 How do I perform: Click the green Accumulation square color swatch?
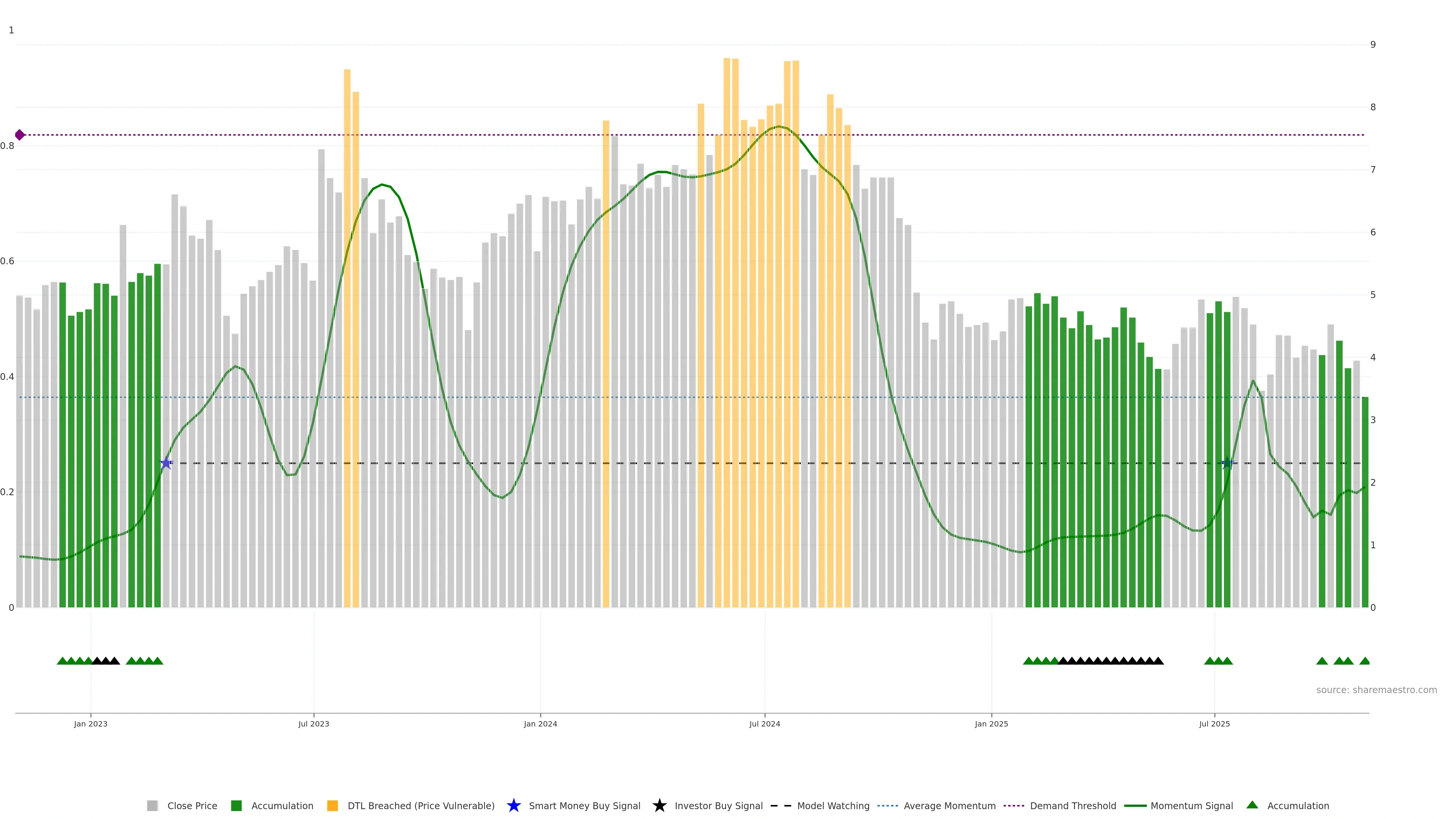coord(236,805)
